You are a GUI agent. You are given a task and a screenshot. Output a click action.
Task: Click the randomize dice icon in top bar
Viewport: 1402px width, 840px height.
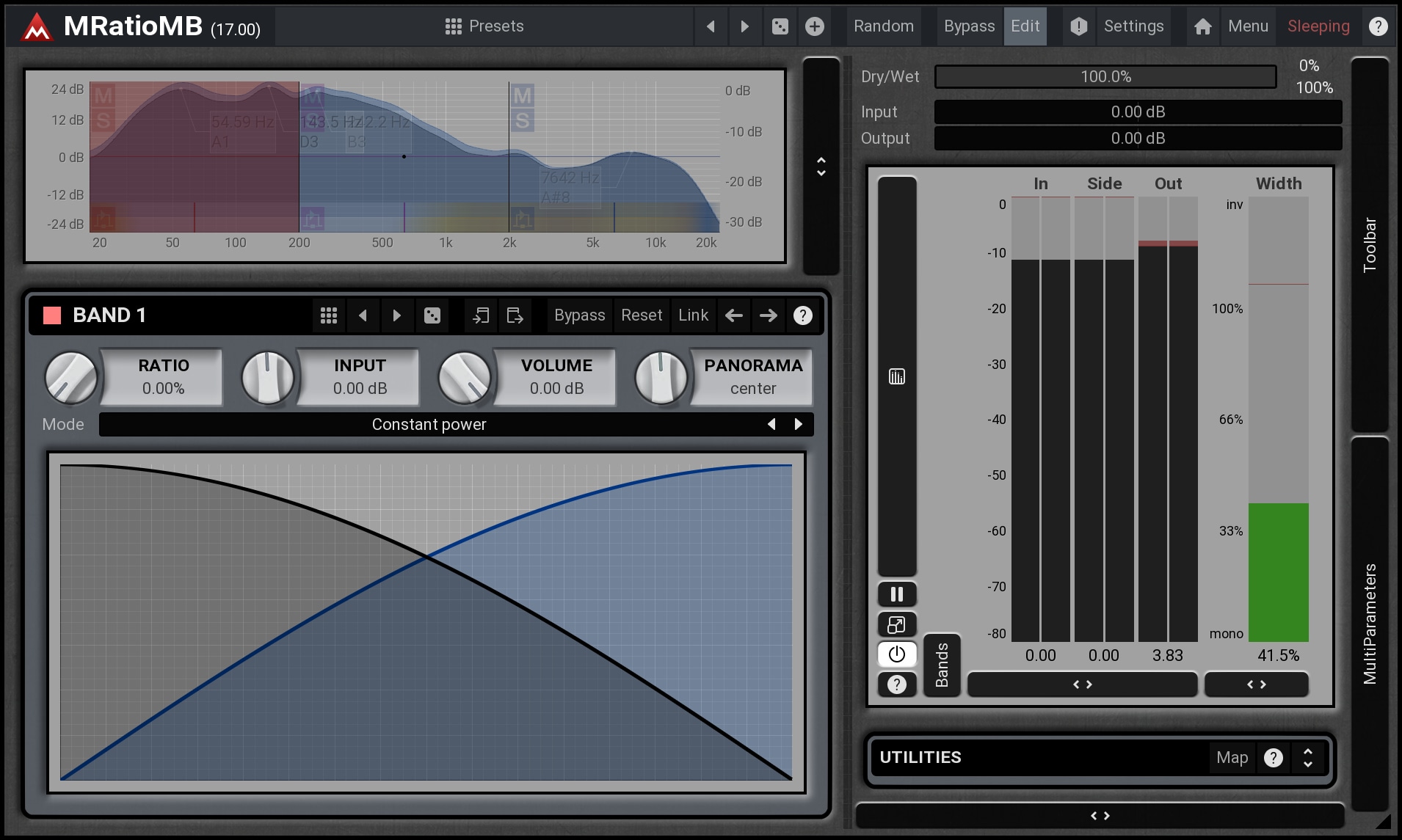pos(780,26)
